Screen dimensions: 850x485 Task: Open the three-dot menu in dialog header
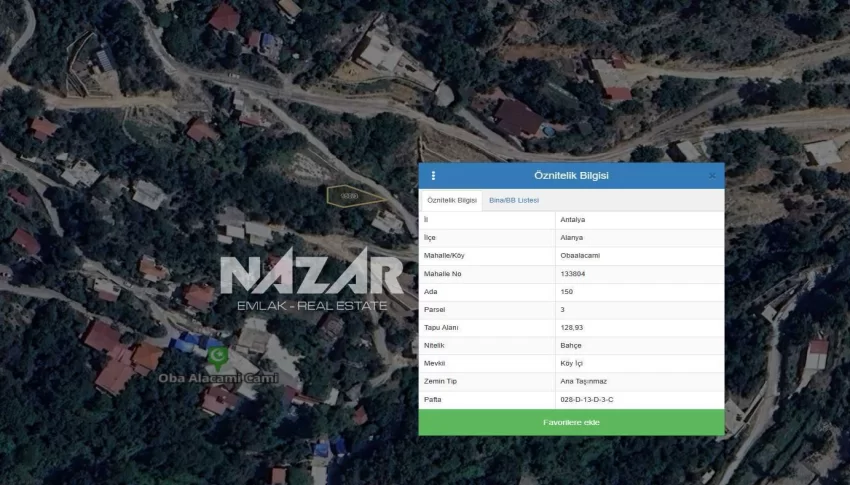[433, 176]
